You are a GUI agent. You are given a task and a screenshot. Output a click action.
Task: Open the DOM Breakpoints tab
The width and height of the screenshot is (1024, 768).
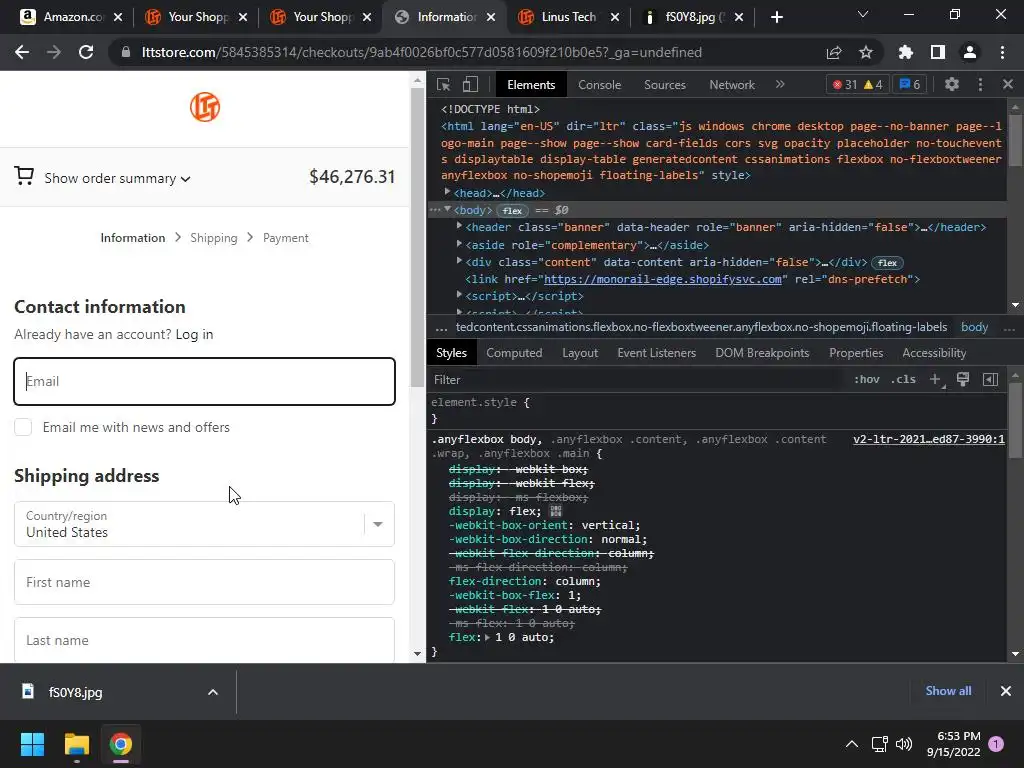(x=762, y=353)
